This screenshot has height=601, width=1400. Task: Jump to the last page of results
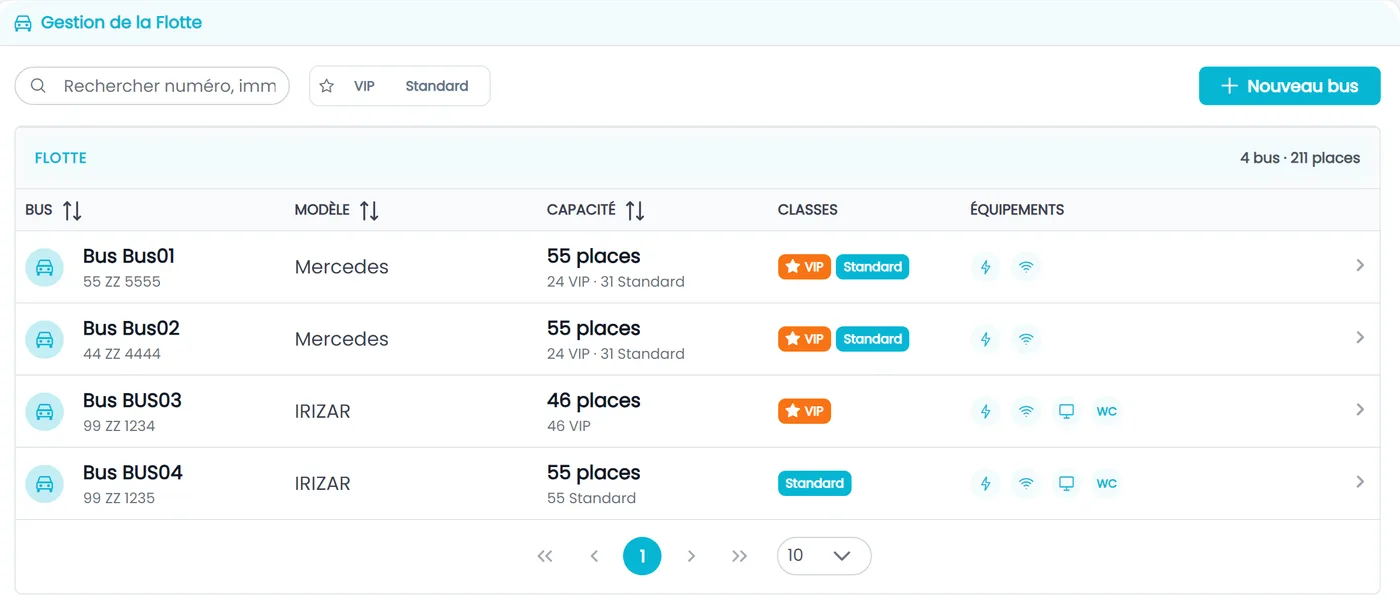pos(740,556)
